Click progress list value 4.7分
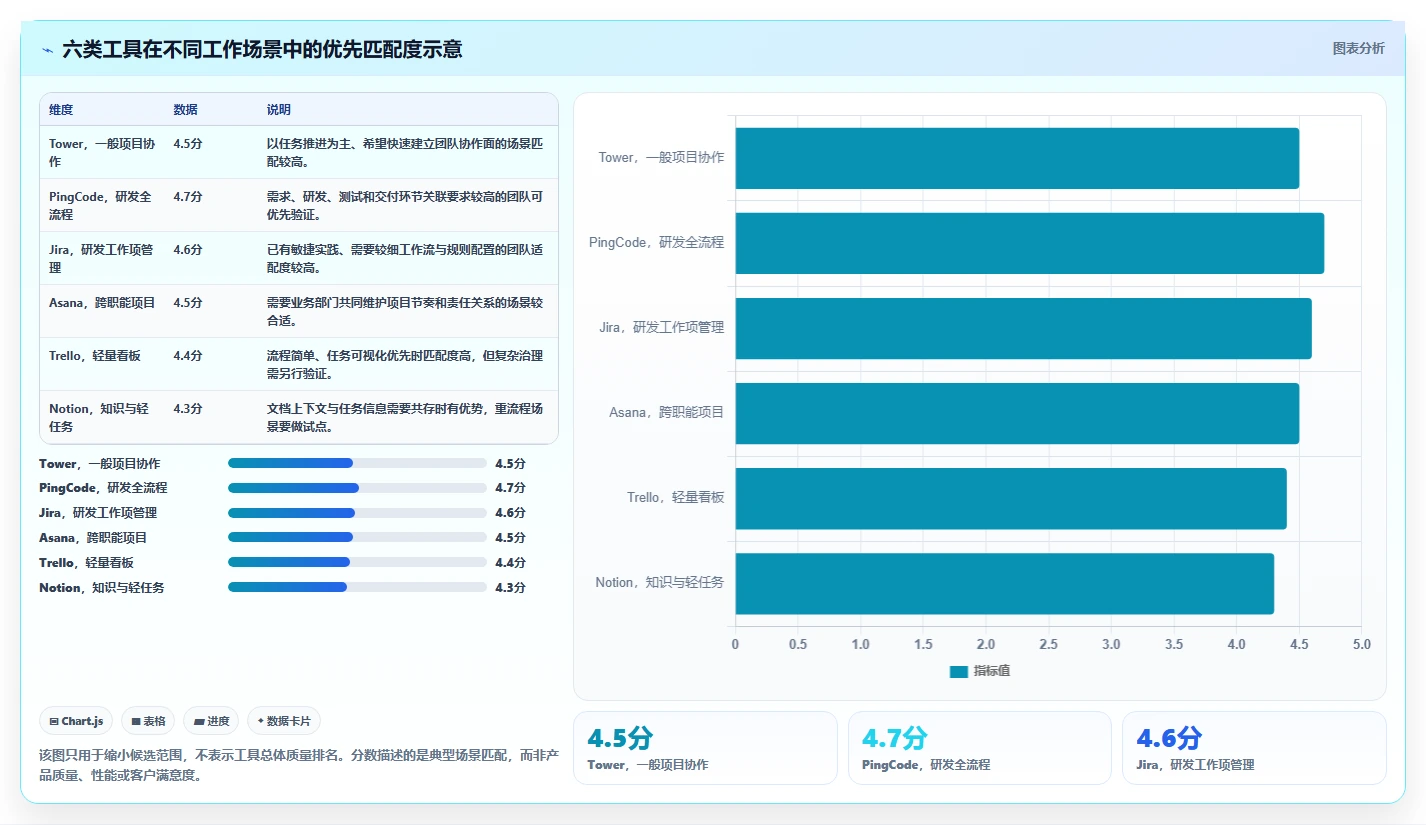 510,488
